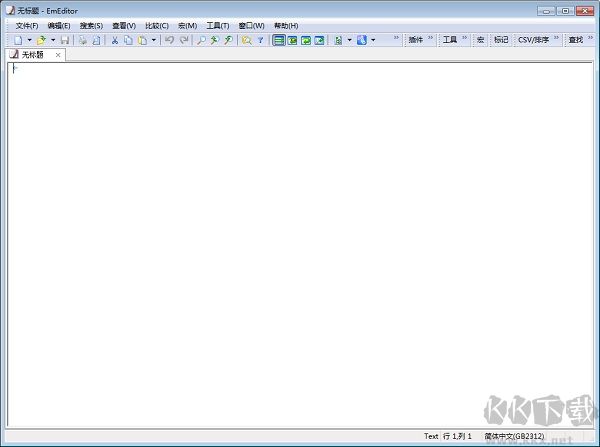Select the 无标题 document tab
Image resolution: width=600 pixels, height=447 pixels.
tap(36, 55)
